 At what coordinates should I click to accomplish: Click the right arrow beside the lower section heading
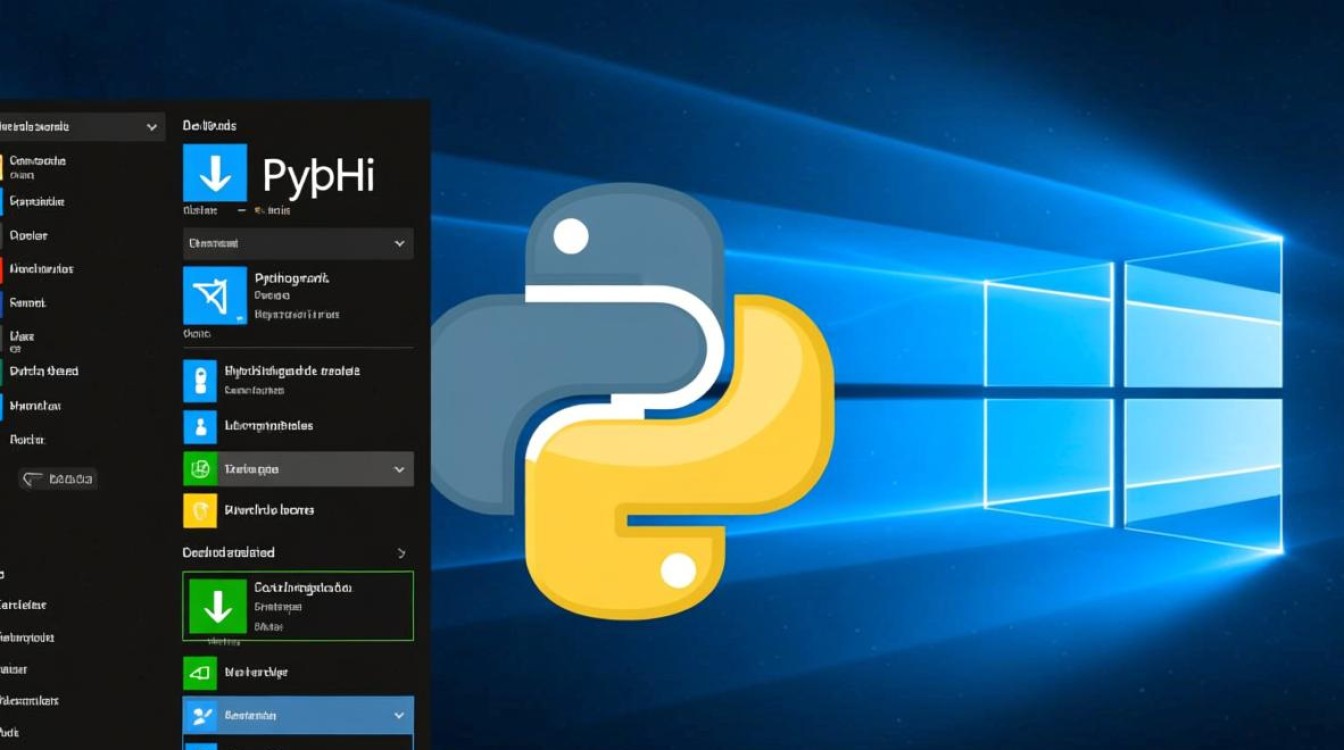[x=401, y=553]
